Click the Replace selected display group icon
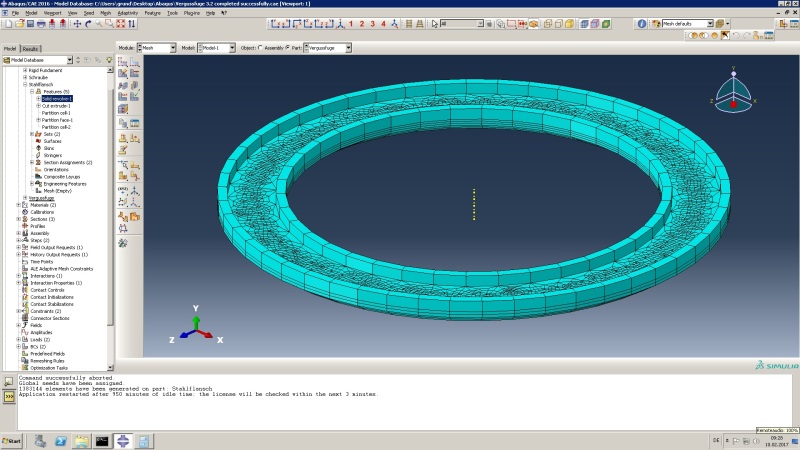Screen dimensions: 800x450 693,36
